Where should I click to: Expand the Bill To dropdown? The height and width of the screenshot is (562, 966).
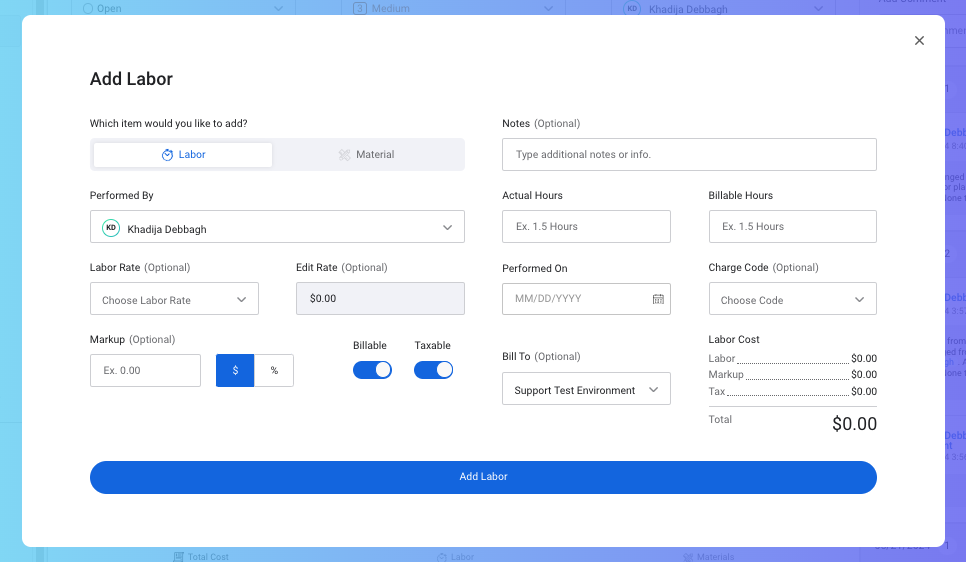click(x=586, y=389)
